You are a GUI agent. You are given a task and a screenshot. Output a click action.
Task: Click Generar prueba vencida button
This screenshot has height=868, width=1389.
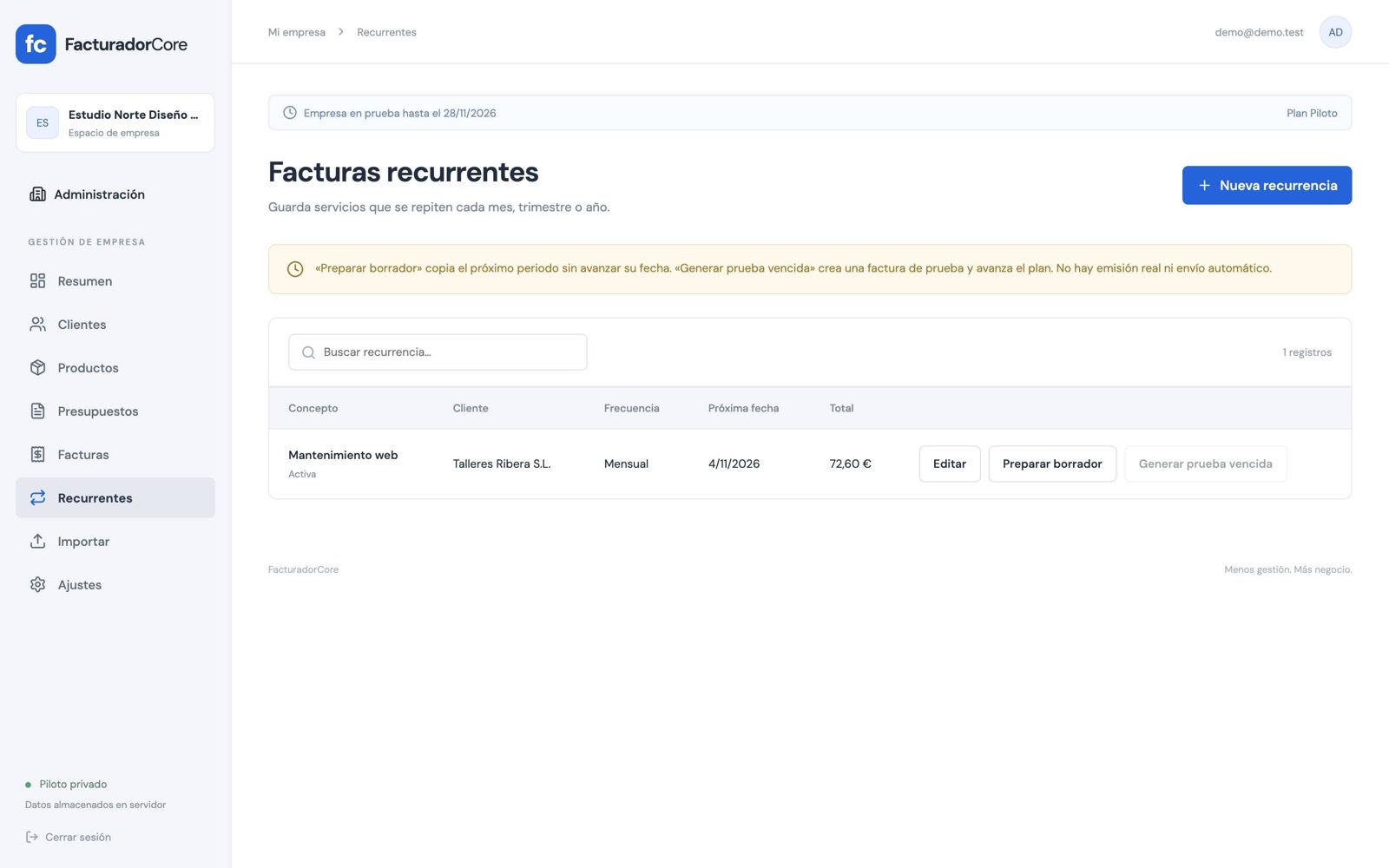point(1205,464)
